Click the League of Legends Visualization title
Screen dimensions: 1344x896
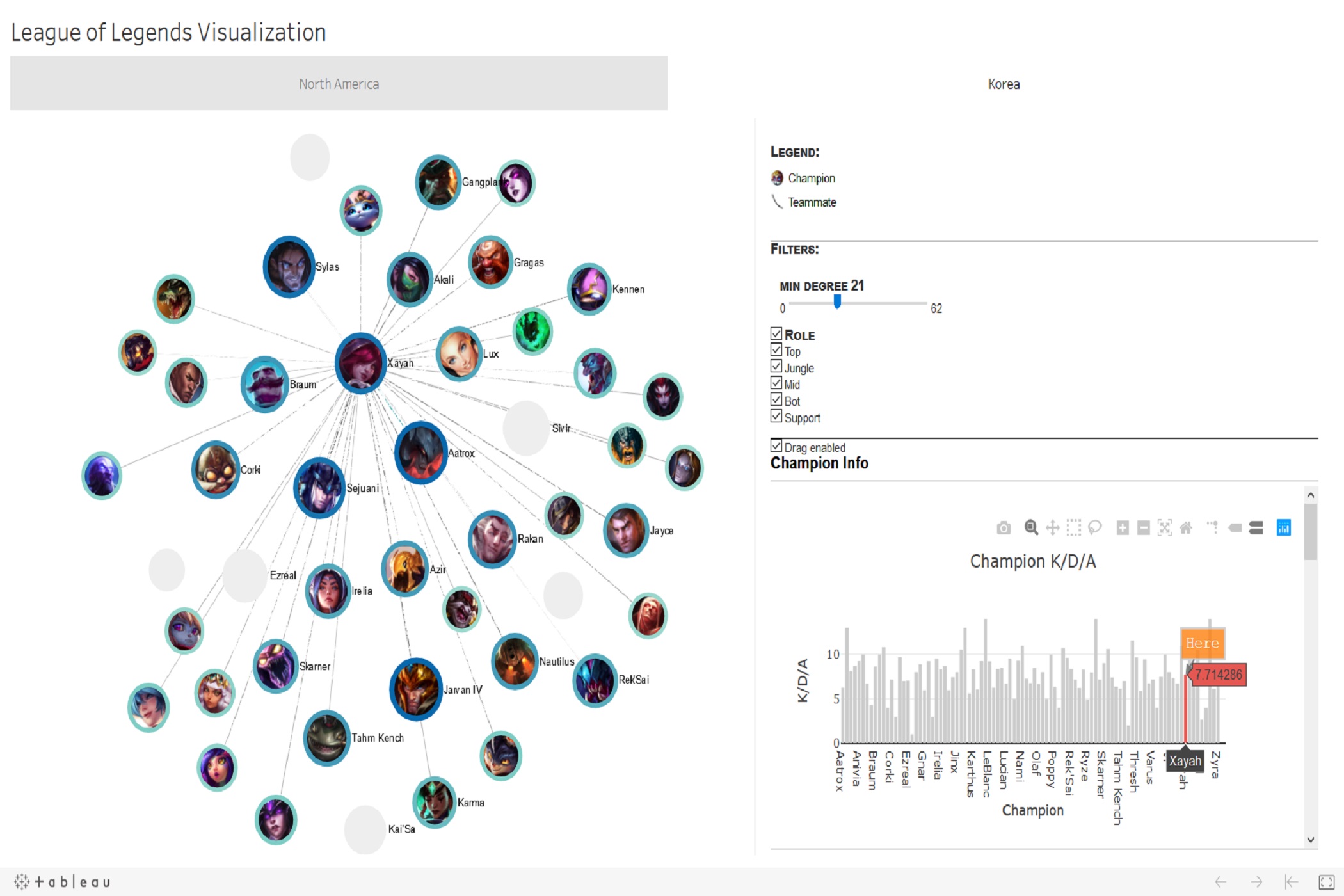[x=168, y=32]
